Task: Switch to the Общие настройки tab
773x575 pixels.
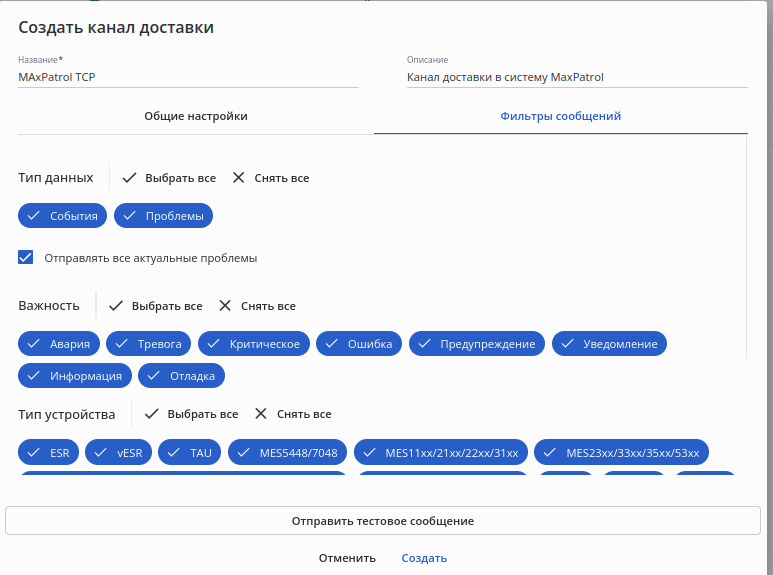Action: [x=196, y=116]
